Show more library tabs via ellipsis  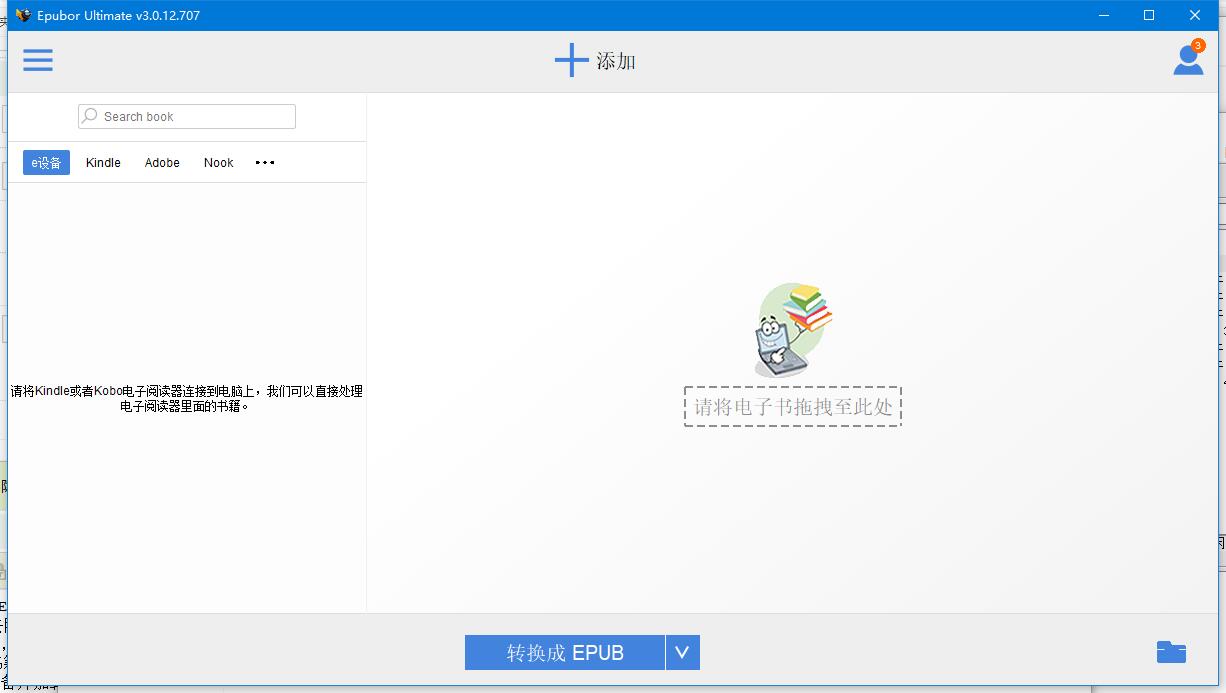[x=265, y=163]
